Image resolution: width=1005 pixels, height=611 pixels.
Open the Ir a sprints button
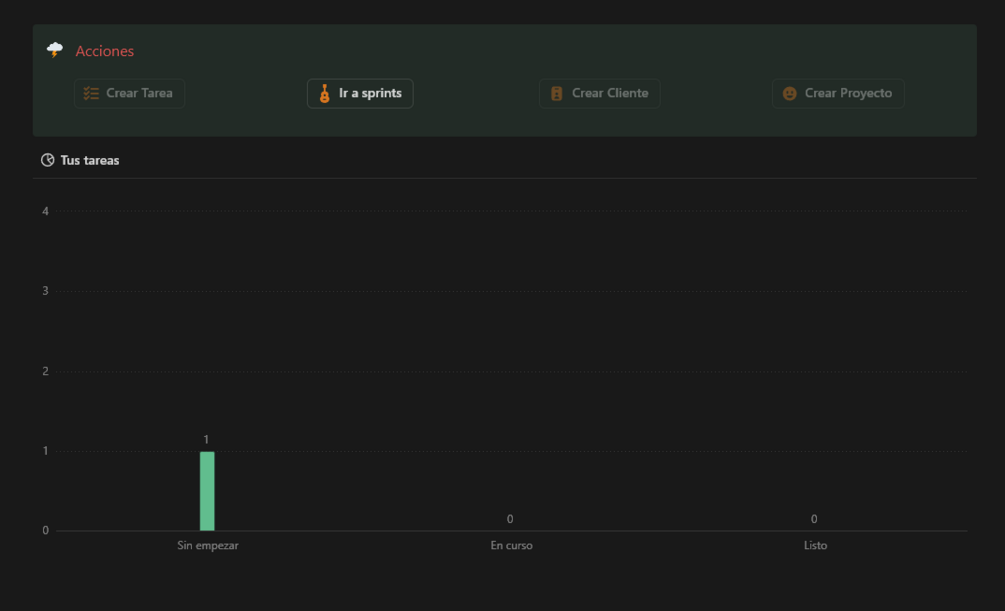click(360, 94)
